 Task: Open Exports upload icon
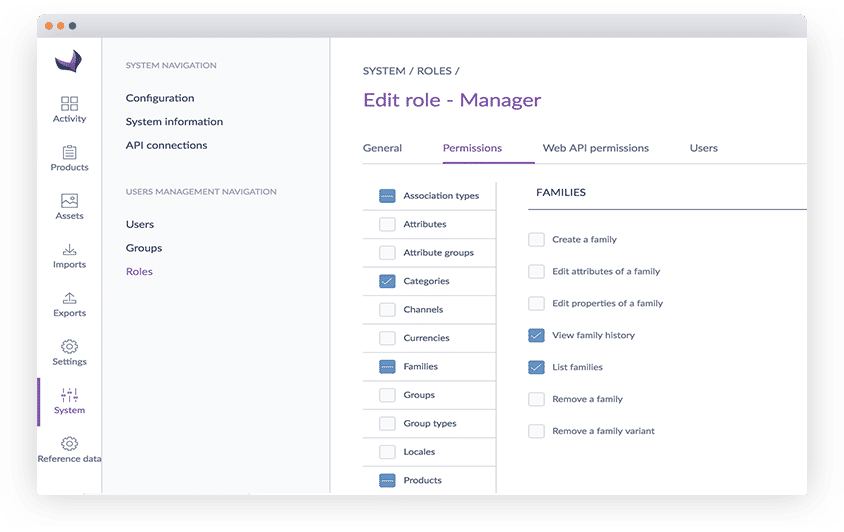[x=69, y=298]
